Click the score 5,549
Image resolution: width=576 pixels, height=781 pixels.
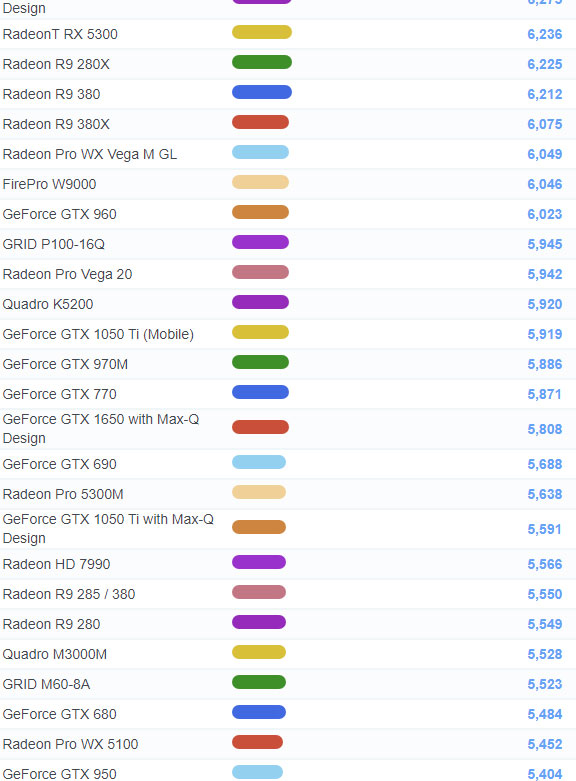[x=545, y=624]
